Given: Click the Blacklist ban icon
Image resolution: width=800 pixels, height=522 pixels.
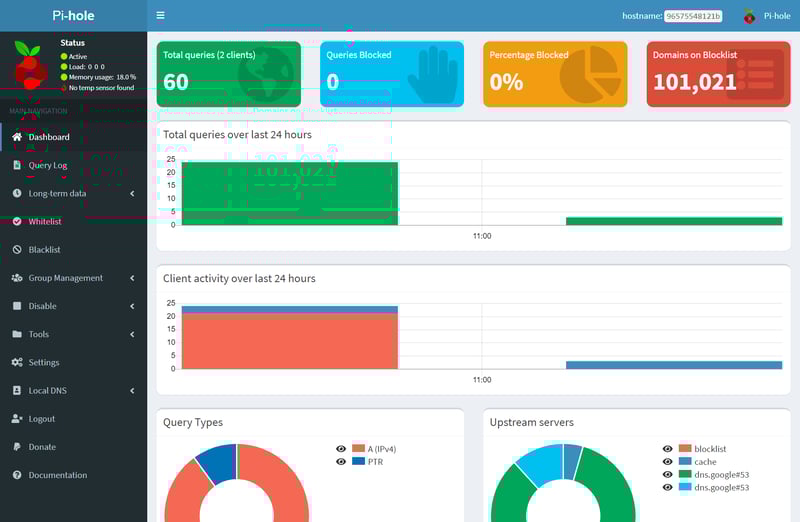Looking at the screenshot, I should [x=17, y=249].
